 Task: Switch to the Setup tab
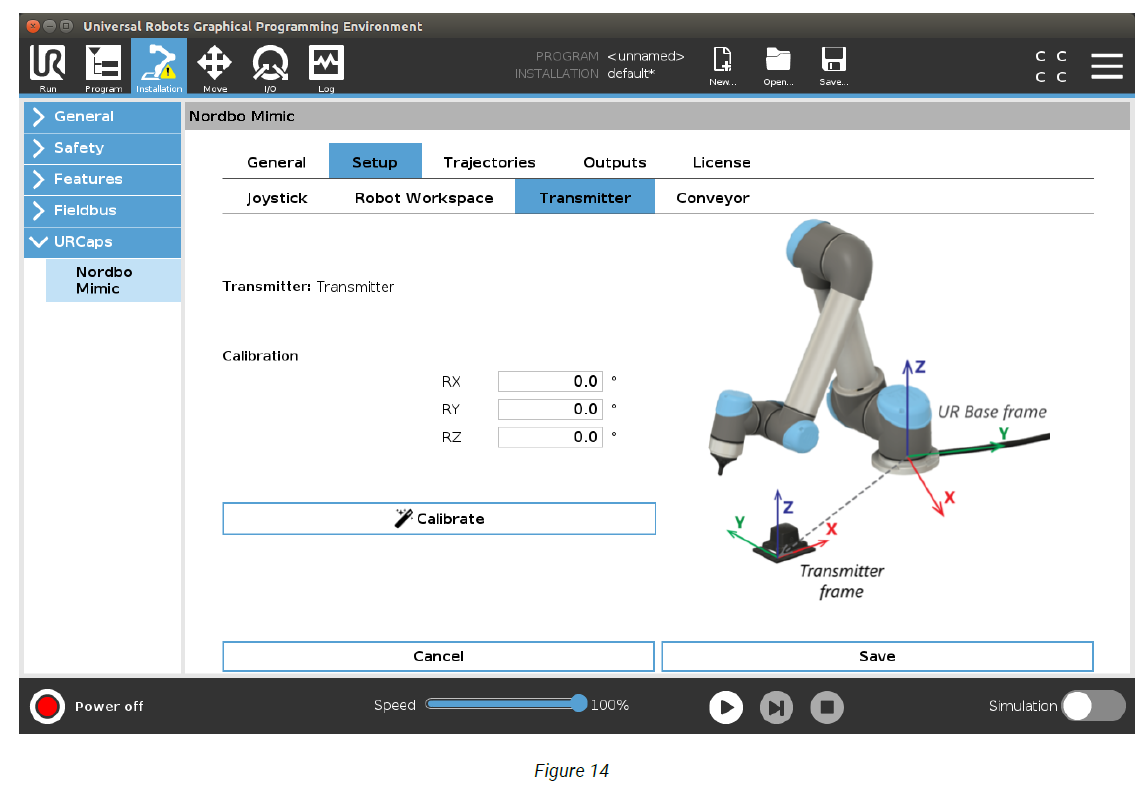pos(375,161)
